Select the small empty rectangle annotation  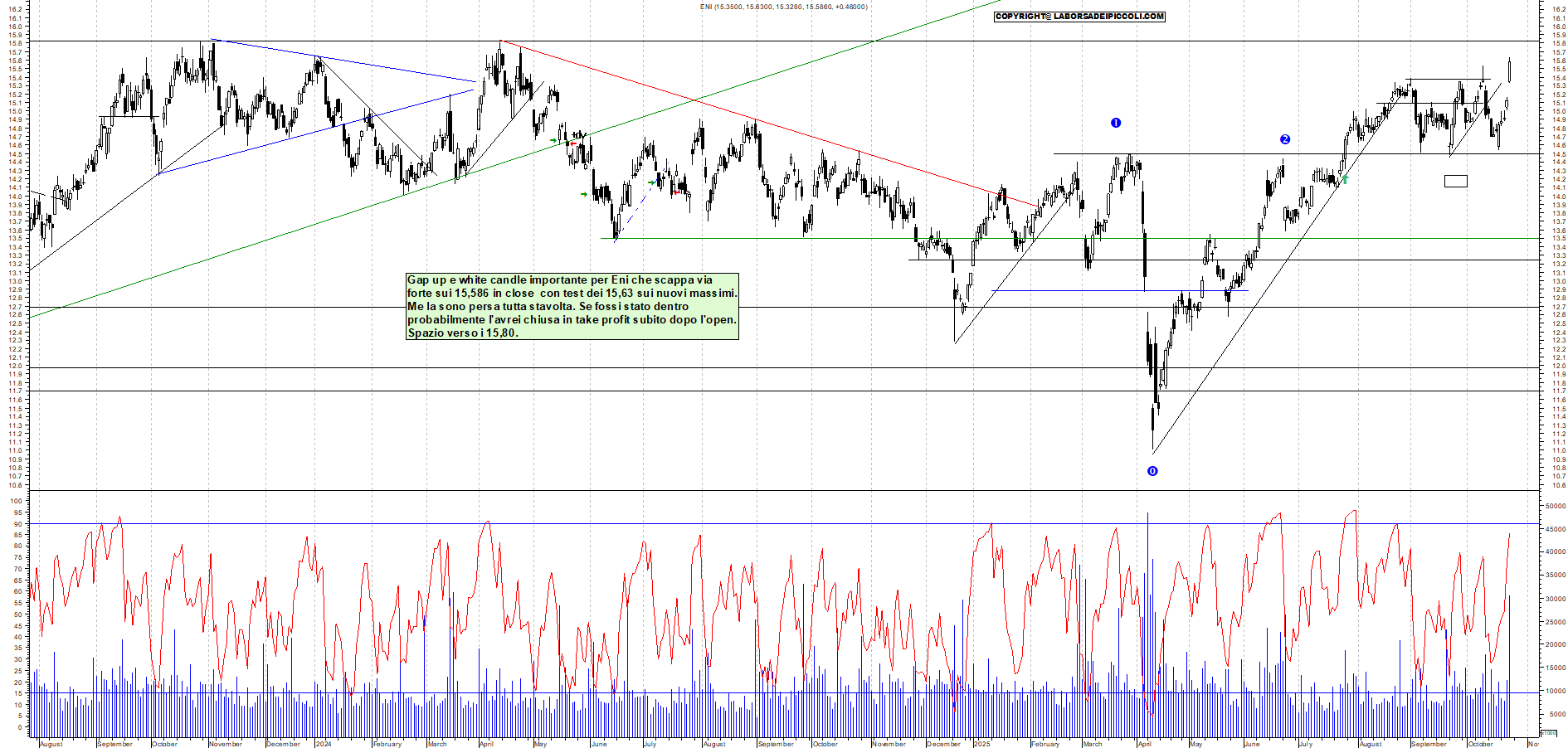(x=1455, y=181)
